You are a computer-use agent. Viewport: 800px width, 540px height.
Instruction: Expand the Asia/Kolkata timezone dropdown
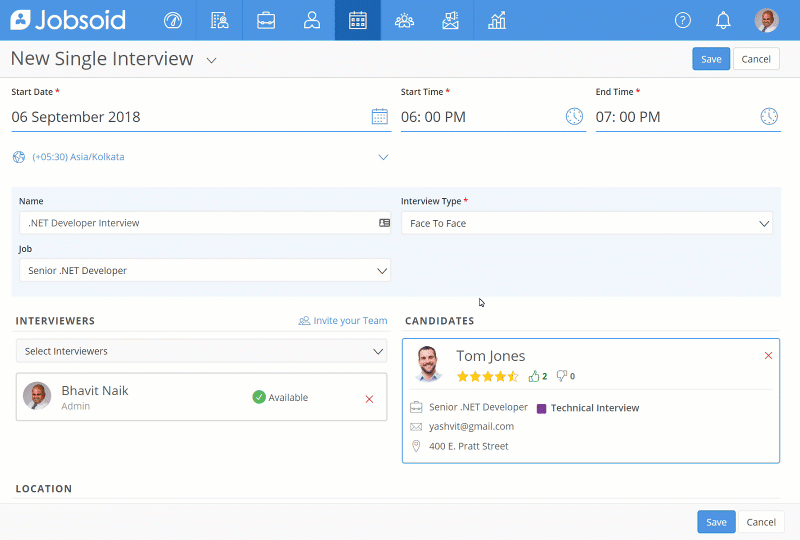[383, 157]
